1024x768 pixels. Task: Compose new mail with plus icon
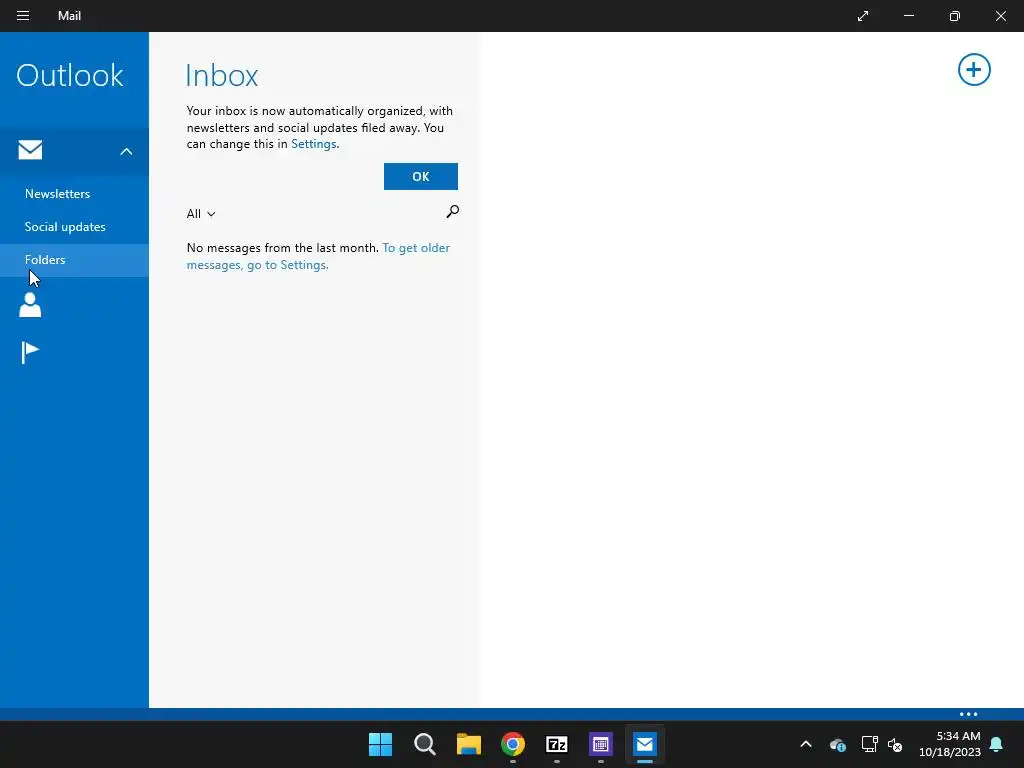point(974,70)
